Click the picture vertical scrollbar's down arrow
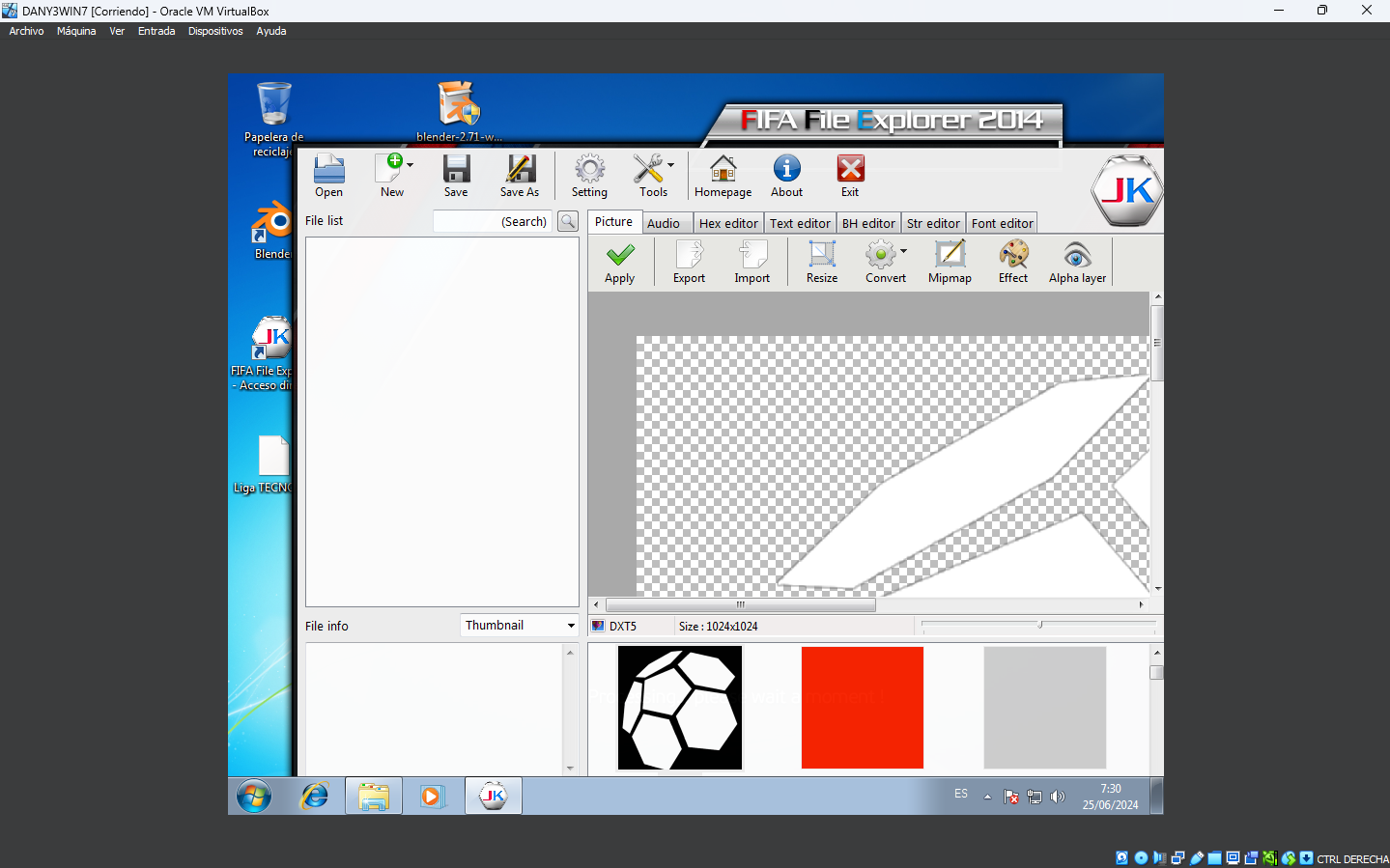The width and height of the screenshot is (1390, 868). coord(1157,588)
